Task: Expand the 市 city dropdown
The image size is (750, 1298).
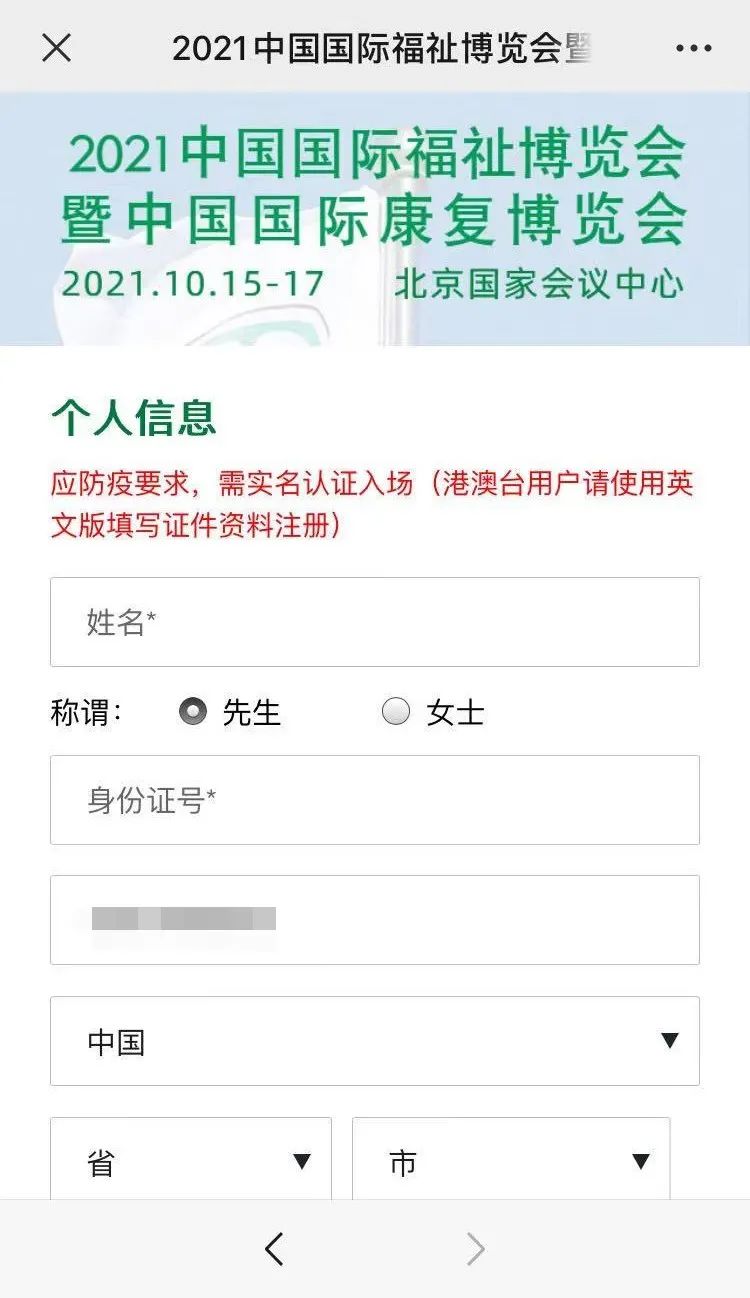Action: 510,1162
